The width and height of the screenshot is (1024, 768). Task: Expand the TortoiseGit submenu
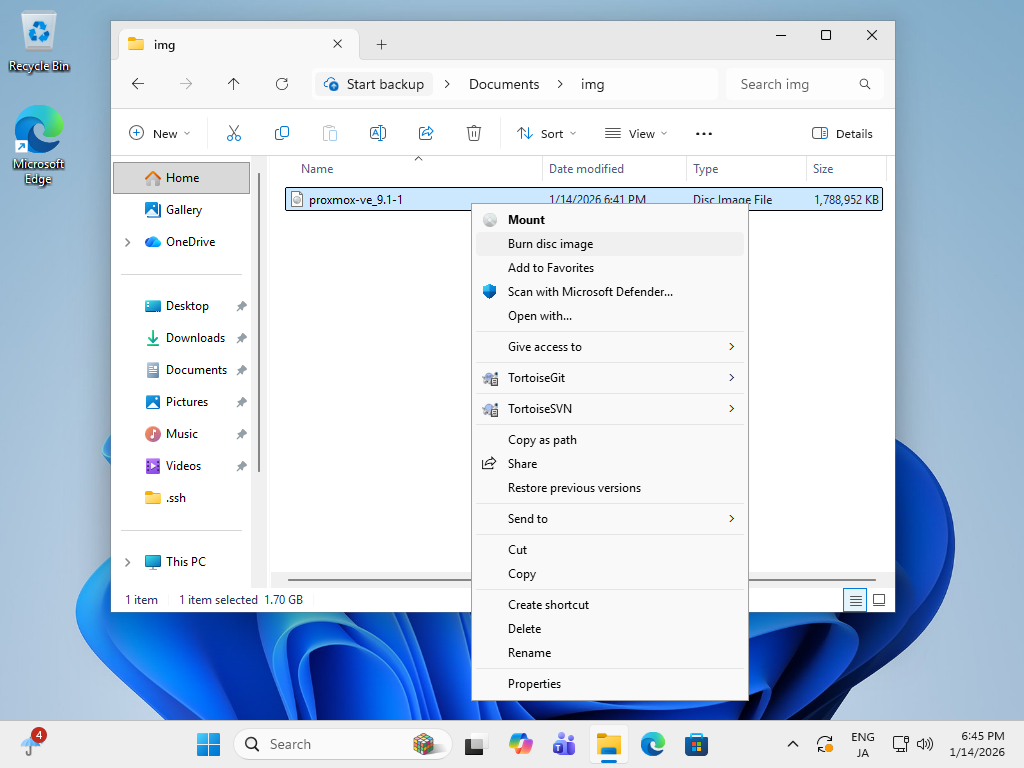point(610,378)
